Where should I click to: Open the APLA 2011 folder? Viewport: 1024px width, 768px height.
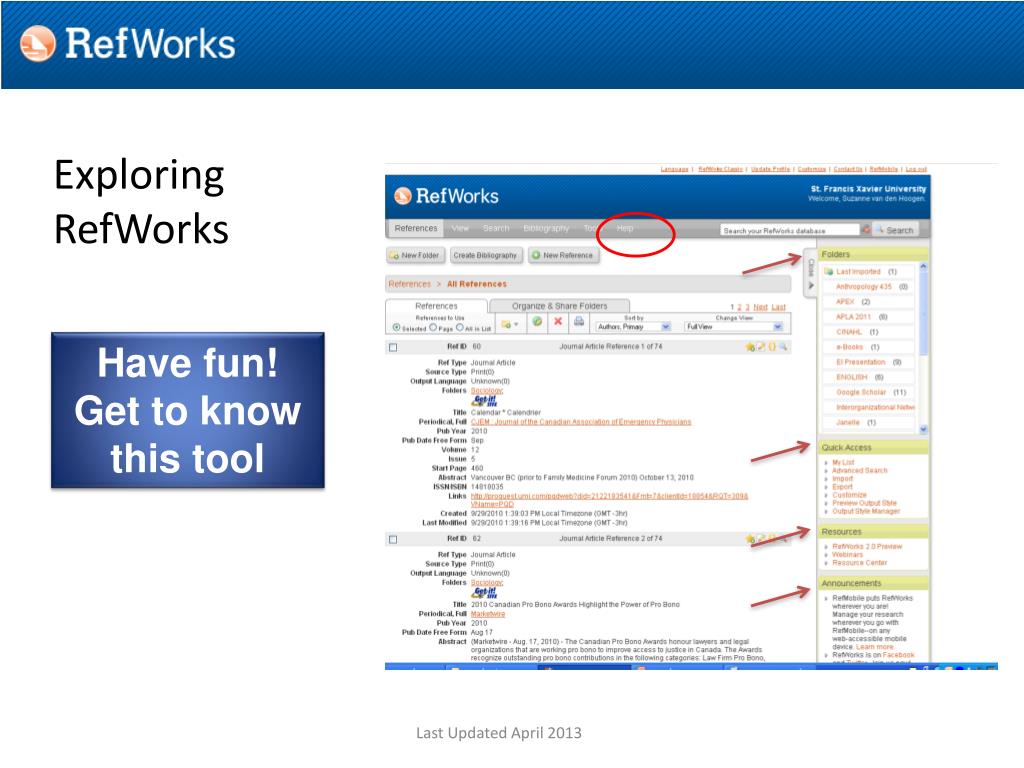coord(854,317)
